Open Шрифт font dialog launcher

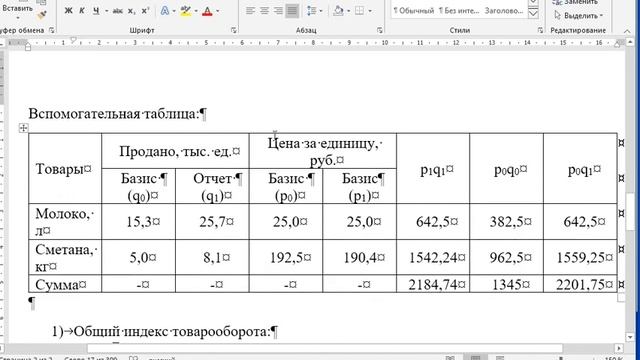tap(233, 30)
